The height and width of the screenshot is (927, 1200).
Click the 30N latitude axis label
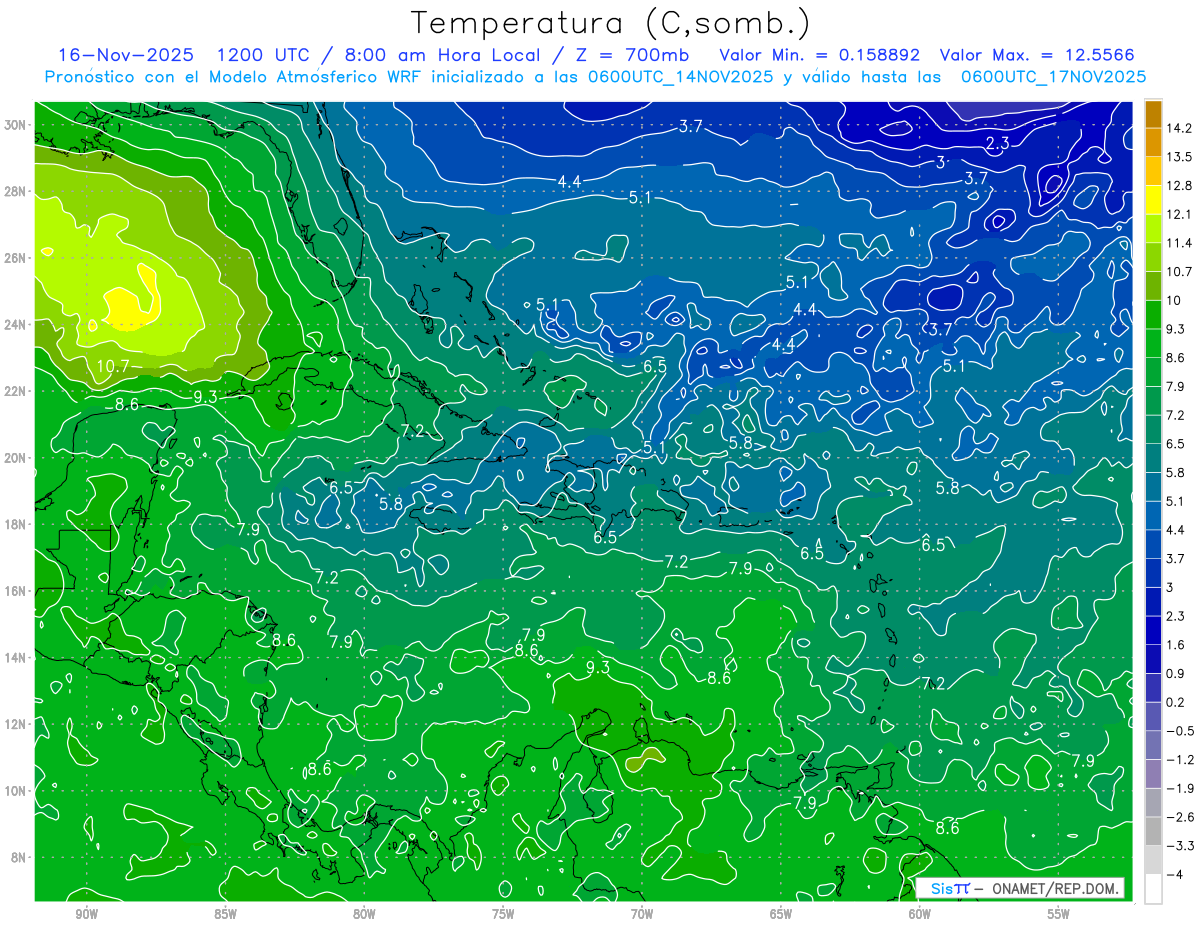coord(15,125)
